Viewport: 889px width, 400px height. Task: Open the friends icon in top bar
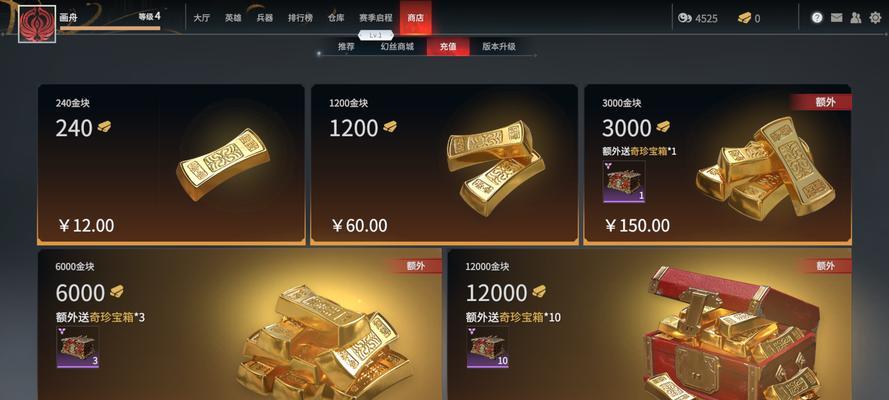pos(856,18)
